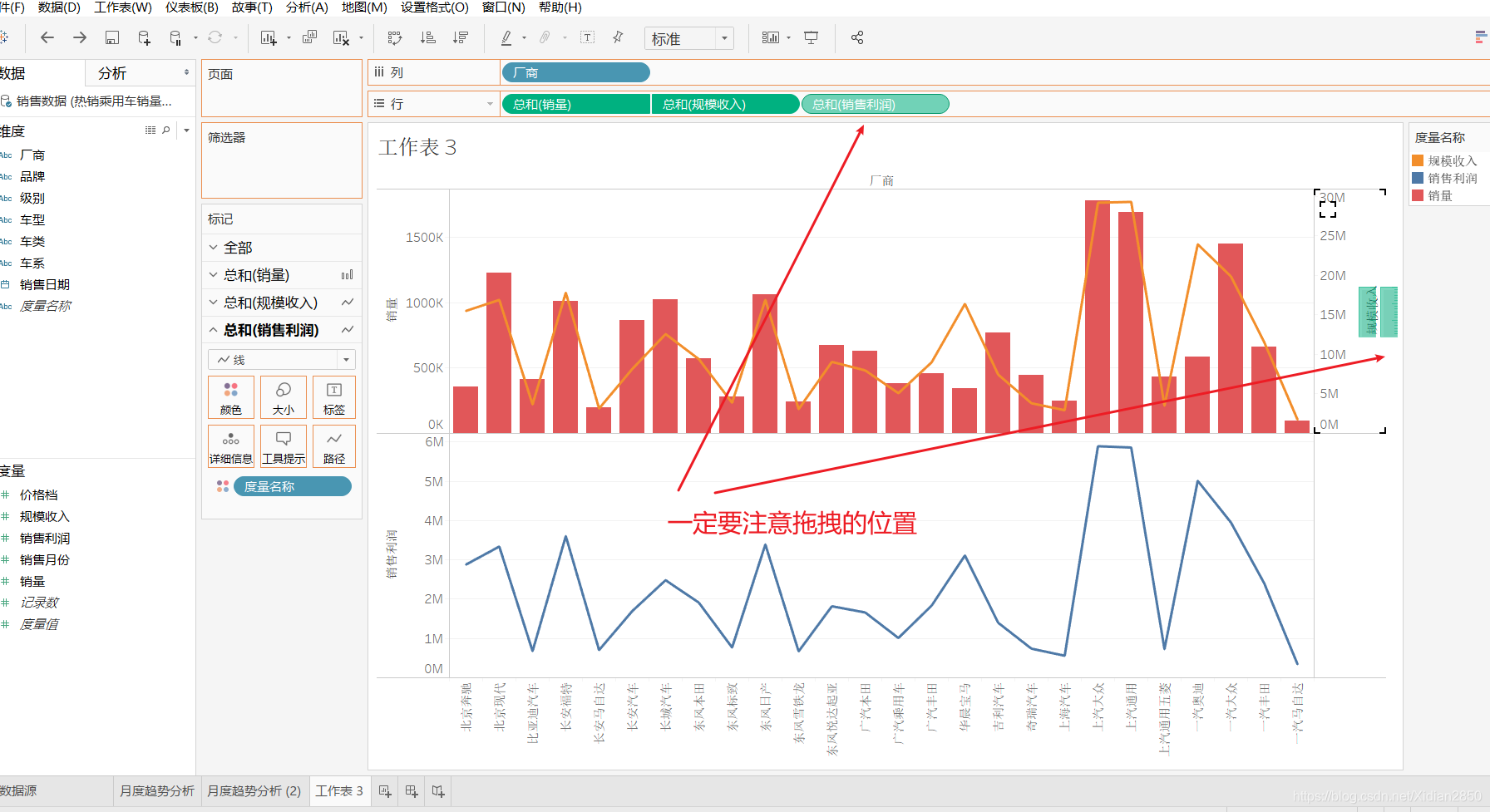Click the redo forward arrow

[x=80, y=37]
